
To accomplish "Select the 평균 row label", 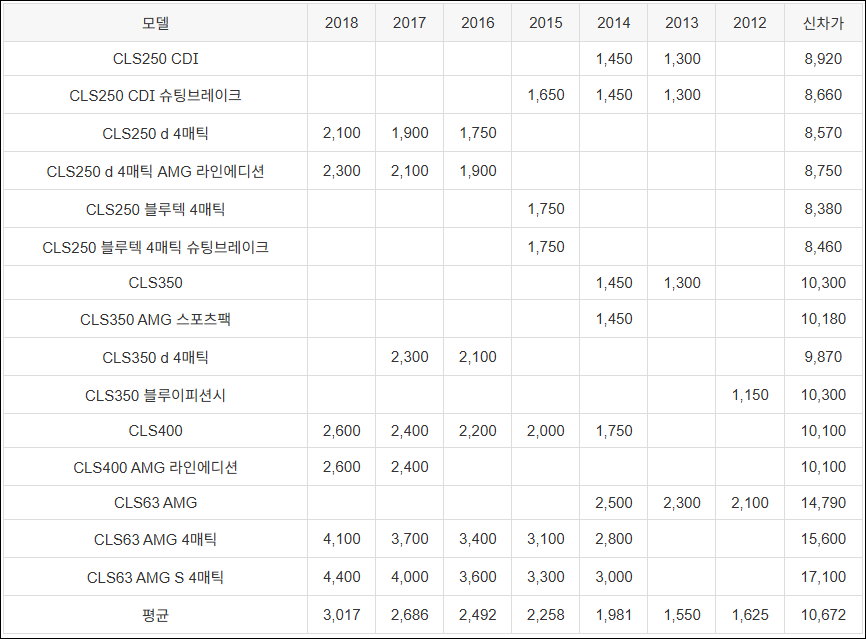I will [155, 615].
